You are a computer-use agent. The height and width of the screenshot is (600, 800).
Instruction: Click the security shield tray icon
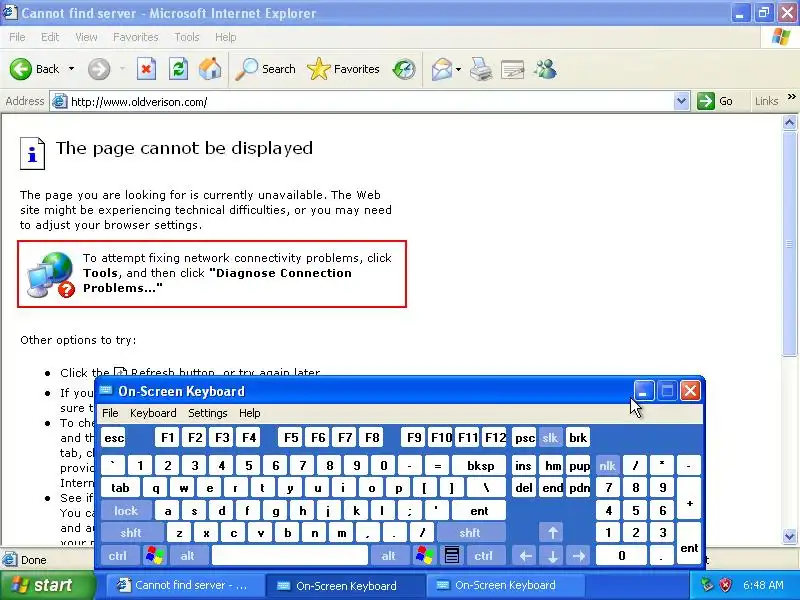click(725, 585)
